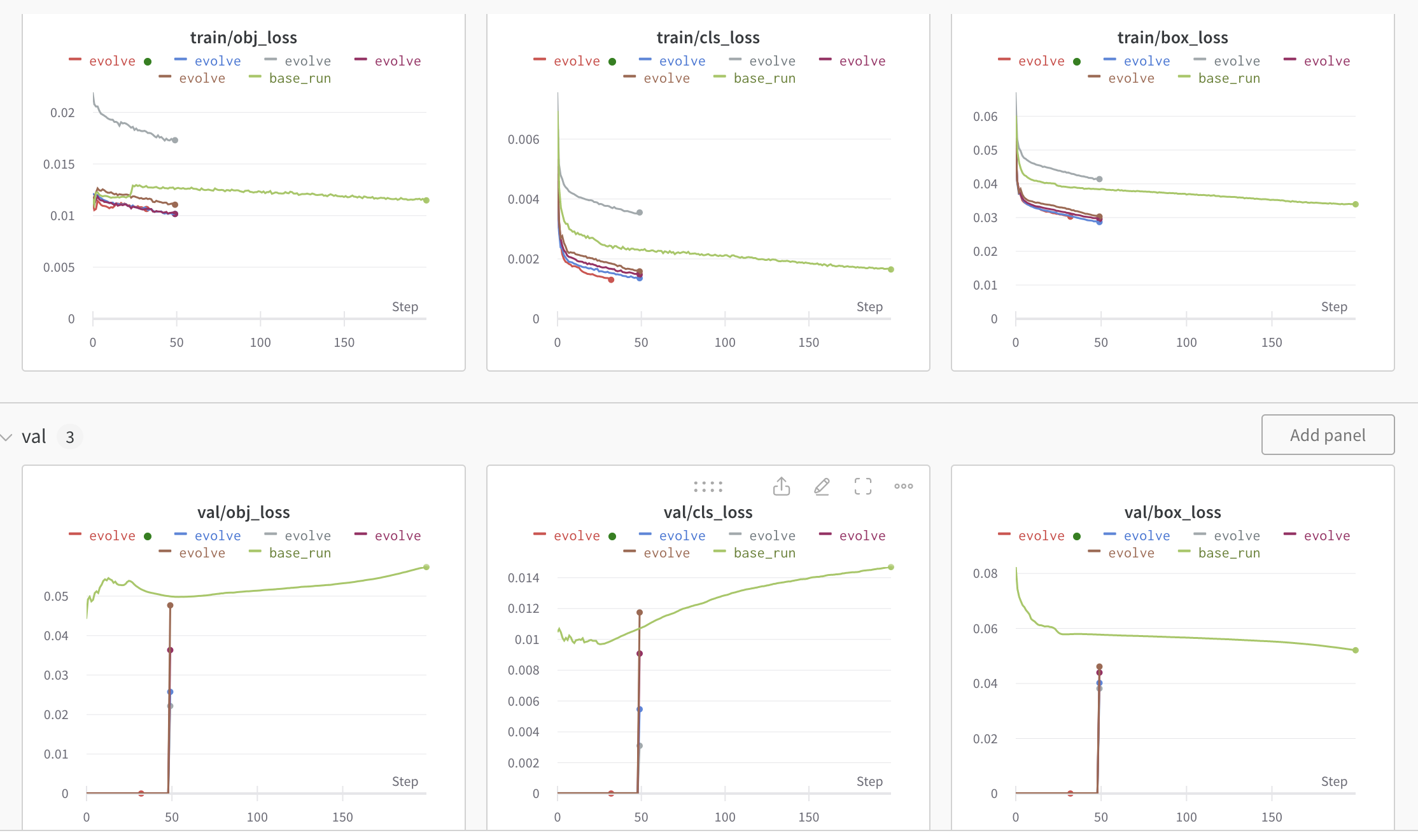Edit val/cls_loss panel using the pencil icon
Image resolution: width=1418 pixels, height=840 pixels.
coord(822,486)
